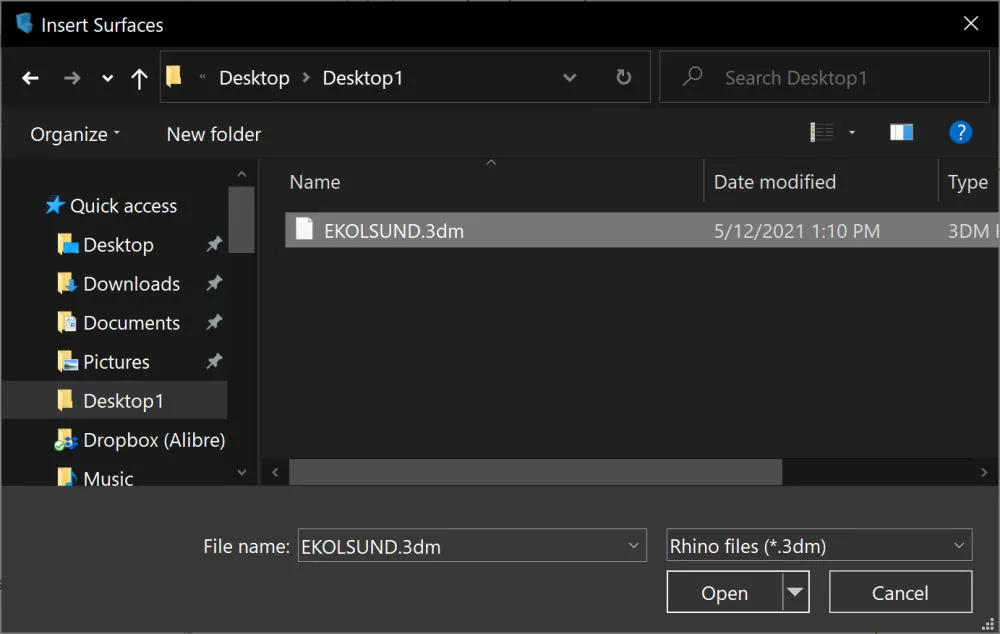Click the pin icon next to Downloads
The image size is (1000, 634).
pyautogui.click(x=214, y=283)
